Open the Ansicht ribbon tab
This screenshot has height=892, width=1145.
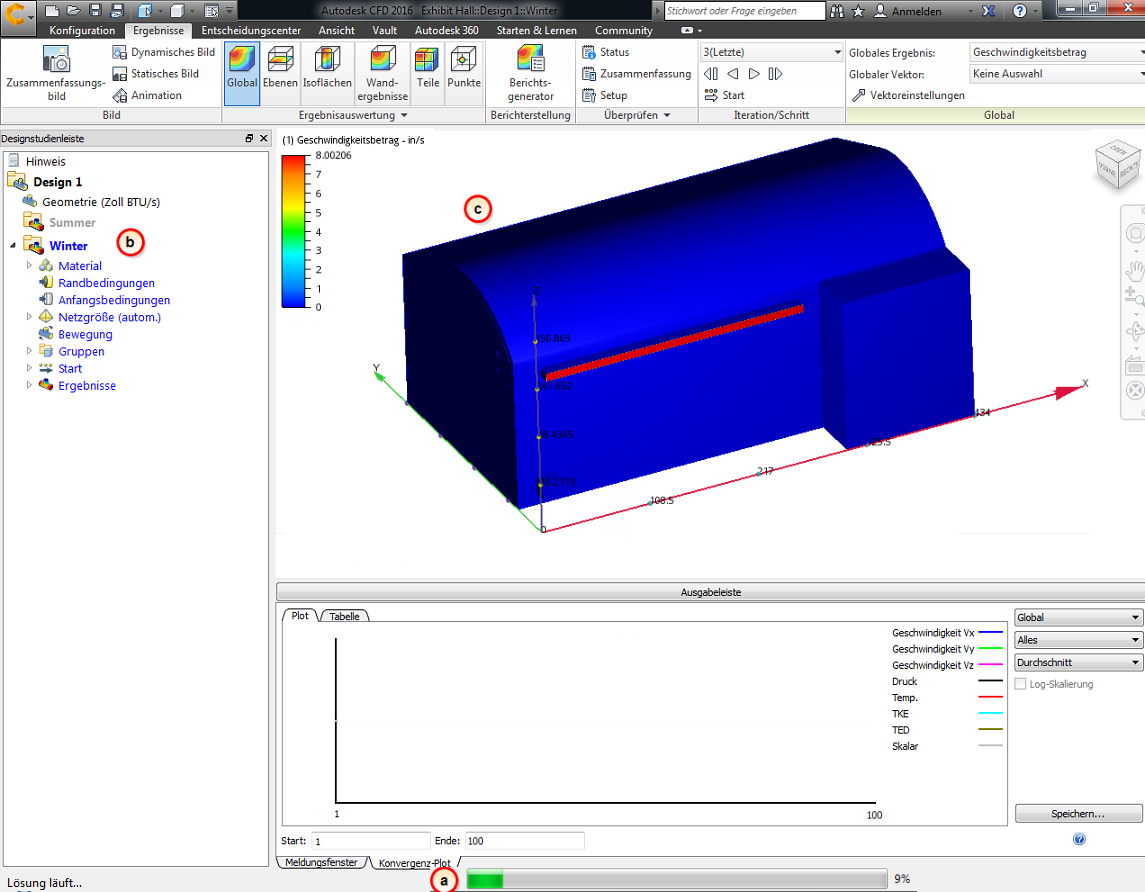click(x=337, y=31)
